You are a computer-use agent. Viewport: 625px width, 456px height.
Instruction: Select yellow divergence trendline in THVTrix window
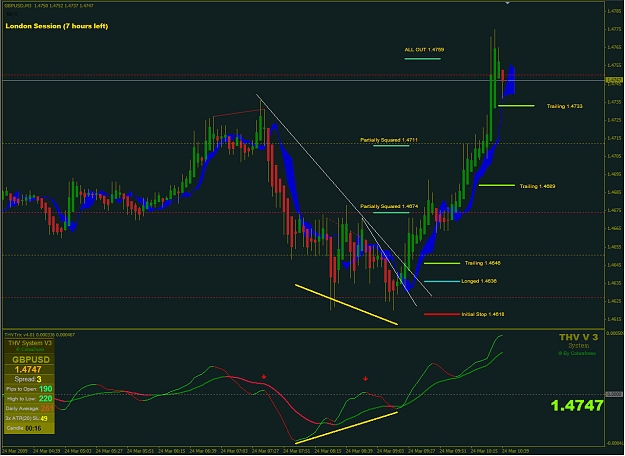coord(346,427)
